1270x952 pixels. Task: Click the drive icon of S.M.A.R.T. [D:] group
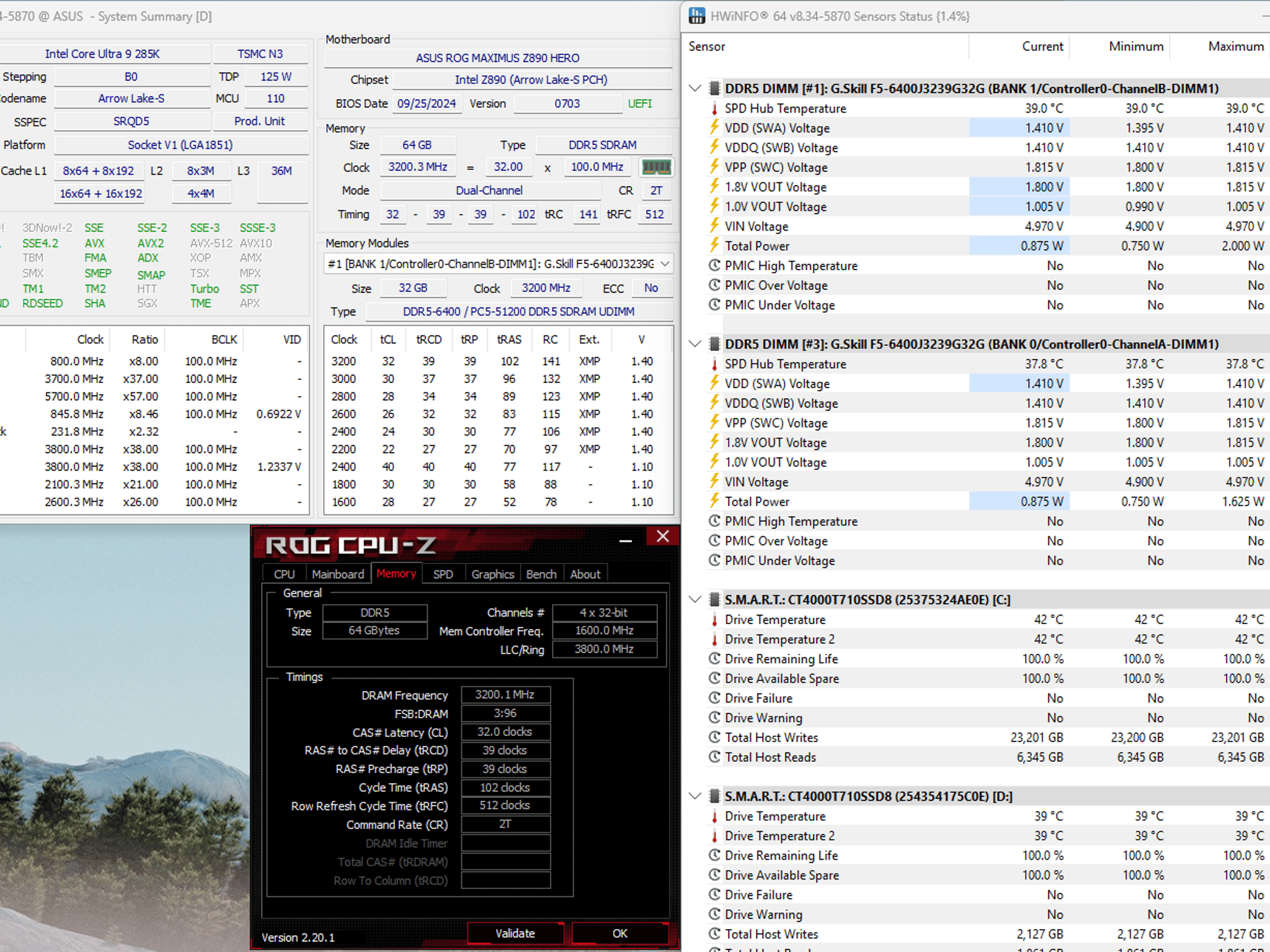point(714,796)
